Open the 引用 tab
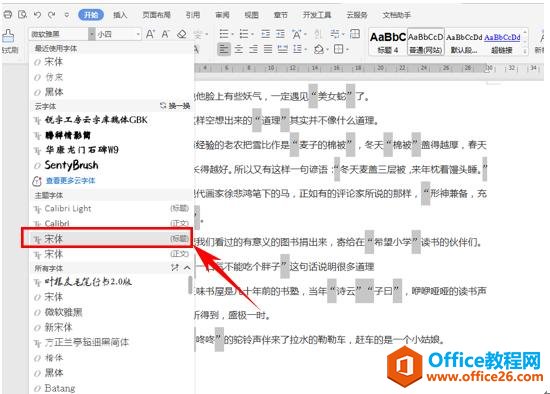The height and width of the screenshot is (394, 550). pos(193,15)
